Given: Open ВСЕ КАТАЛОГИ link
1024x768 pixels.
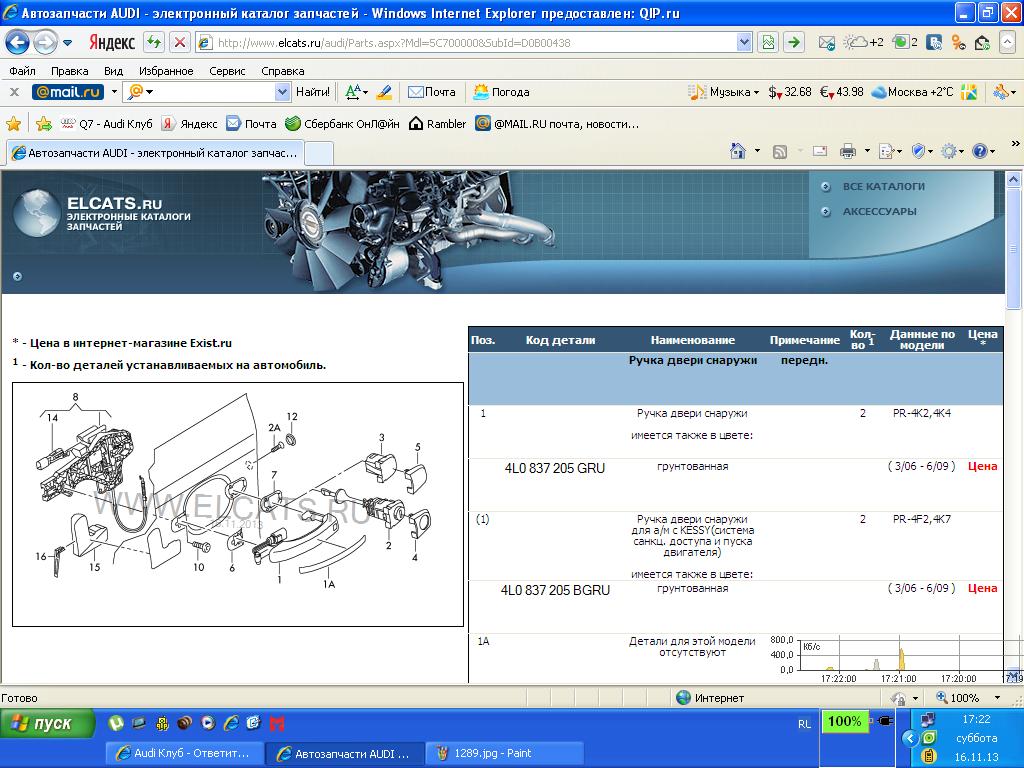Looking at the screenshot, I should pyautogui.click(x=883, y=186).
